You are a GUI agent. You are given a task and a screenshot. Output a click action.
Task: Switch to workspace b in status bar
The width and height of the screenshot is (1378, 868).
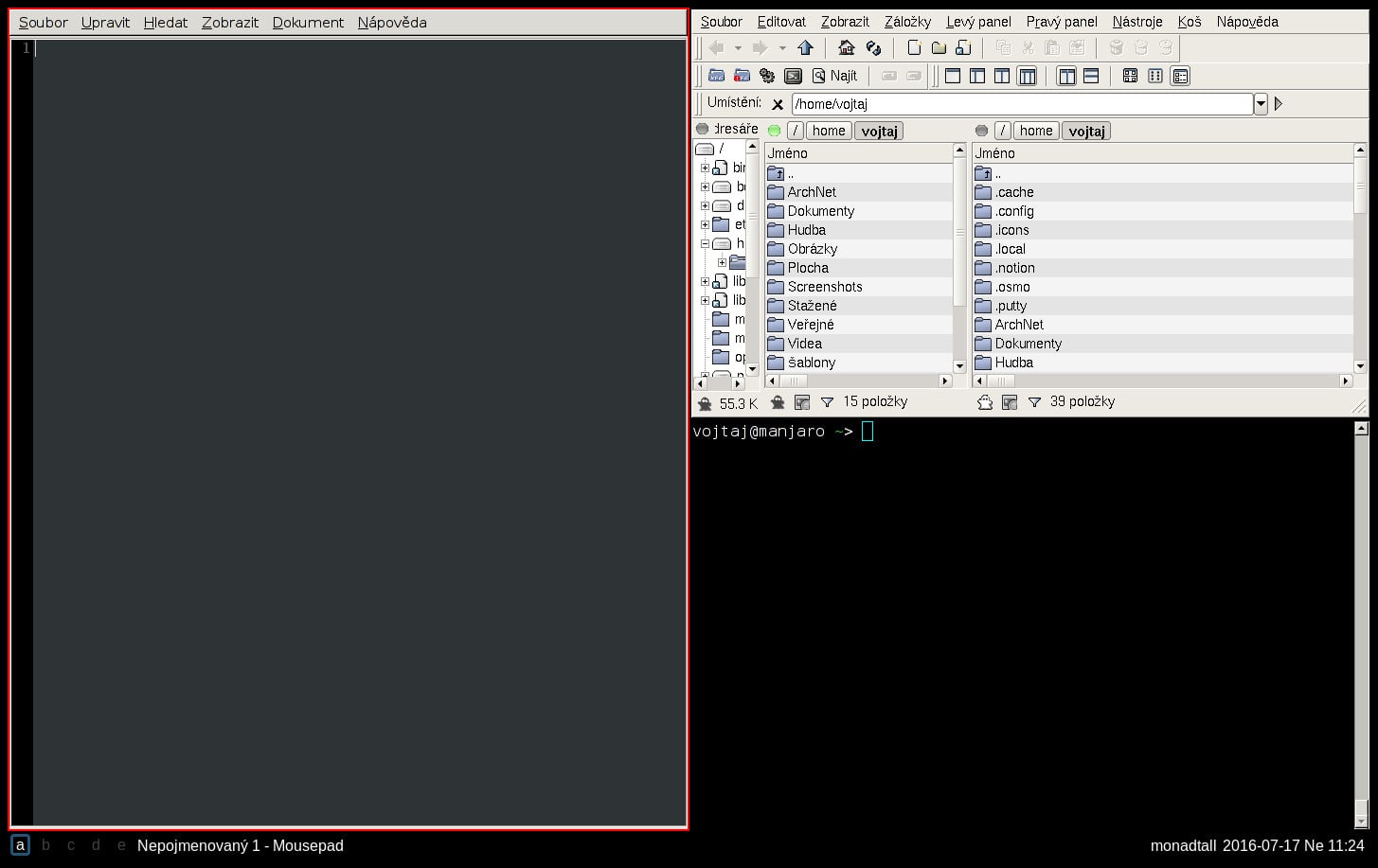pos(45,845)
